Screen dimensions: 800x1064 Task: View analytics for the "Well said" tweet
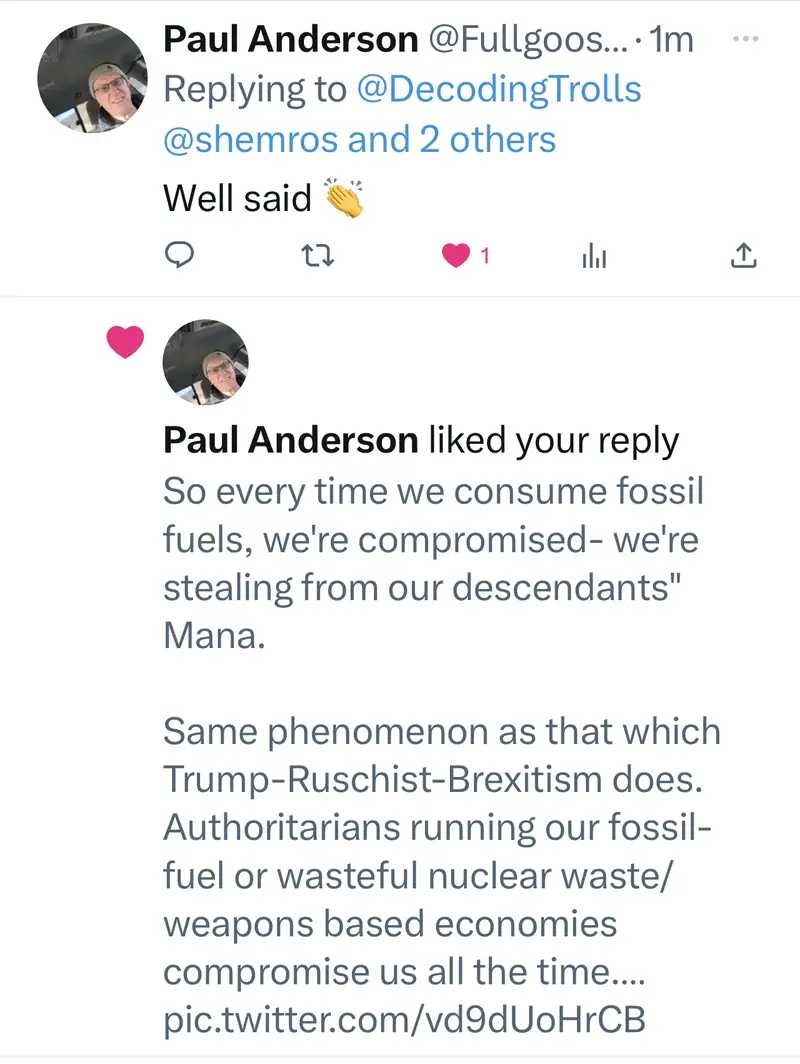[x=595, y=257]
